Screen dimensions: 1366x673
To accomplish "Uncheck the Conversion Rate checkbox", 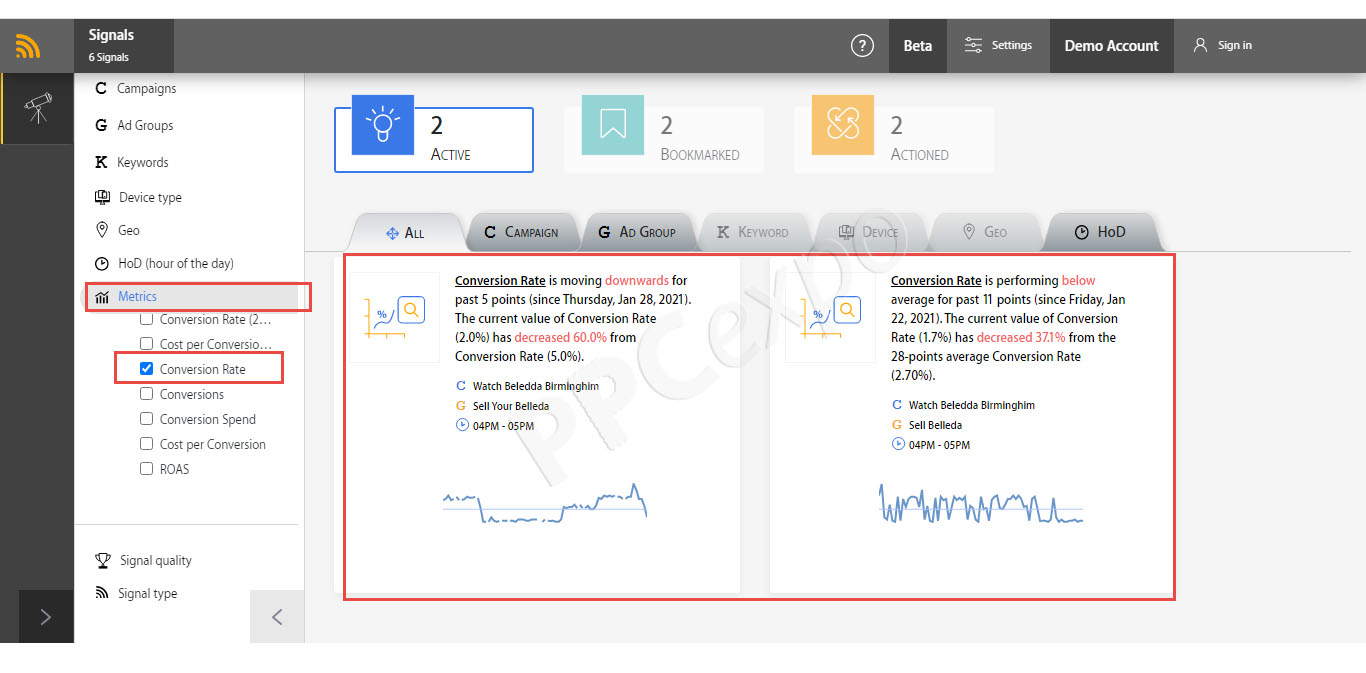I will [147, 369].
